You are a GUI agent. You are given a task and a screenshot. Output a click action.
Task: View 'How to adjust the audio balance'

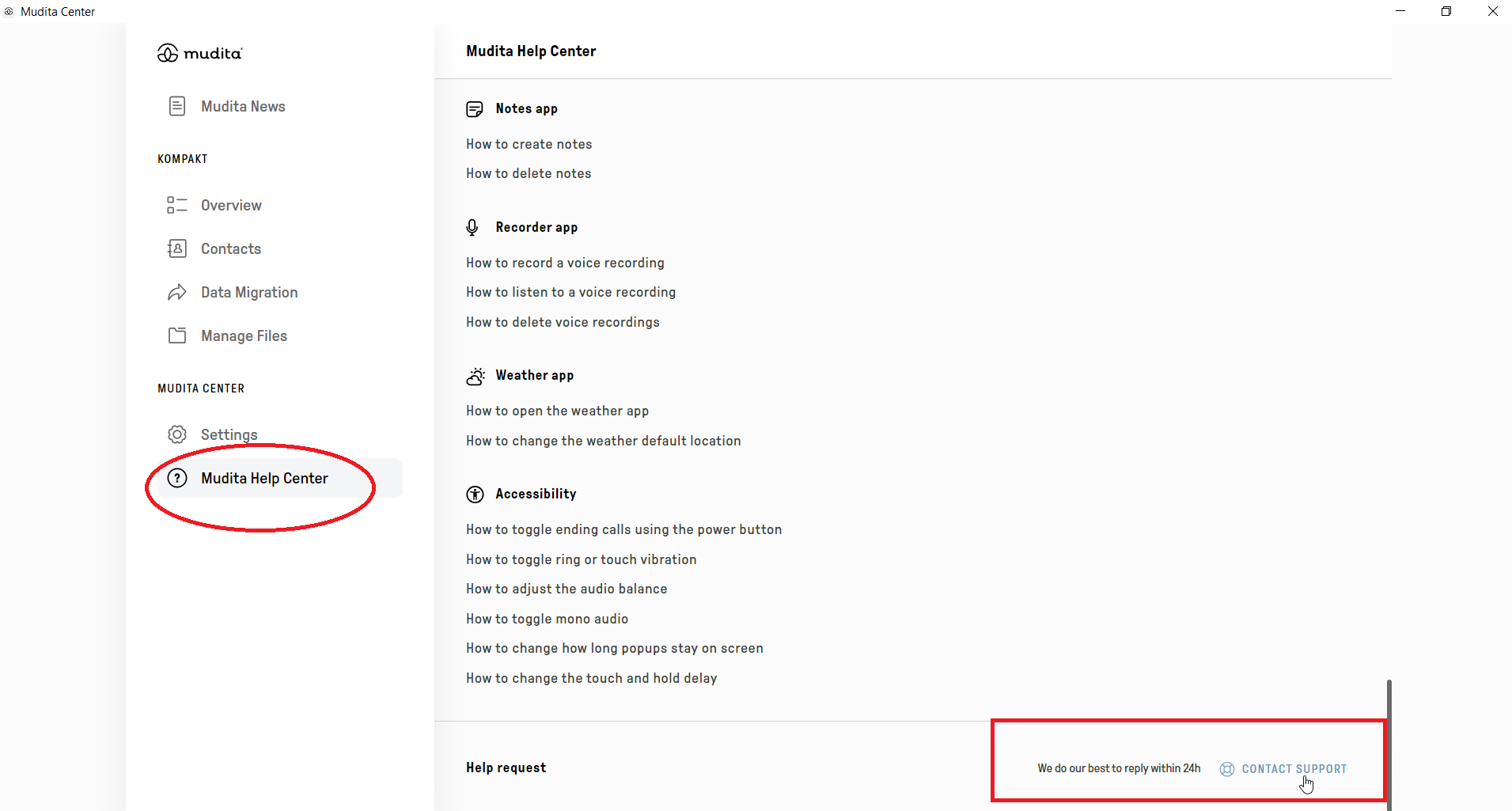coord(567,589)
